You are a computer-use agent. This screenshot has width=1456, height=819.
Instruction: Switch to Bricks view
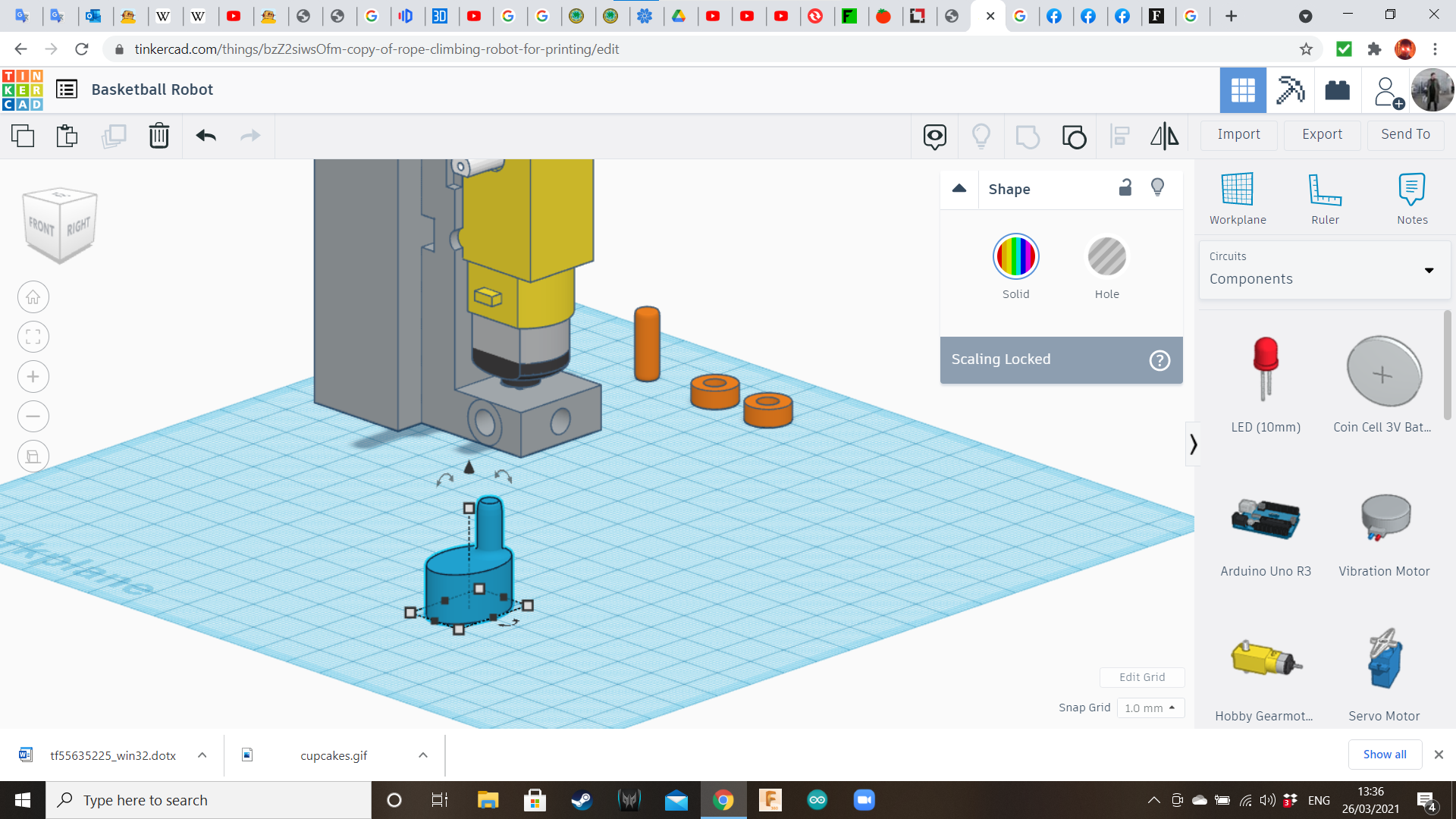[x=1337, y=90]
